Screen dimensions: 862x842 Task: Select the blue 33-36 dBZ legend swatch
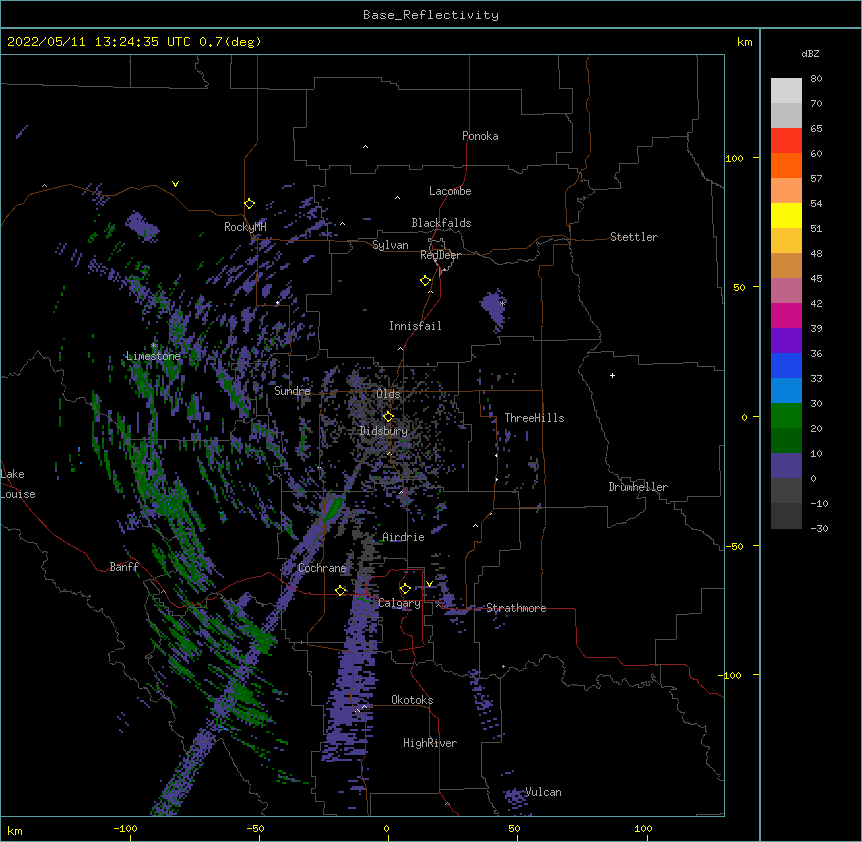click(786, 365)
